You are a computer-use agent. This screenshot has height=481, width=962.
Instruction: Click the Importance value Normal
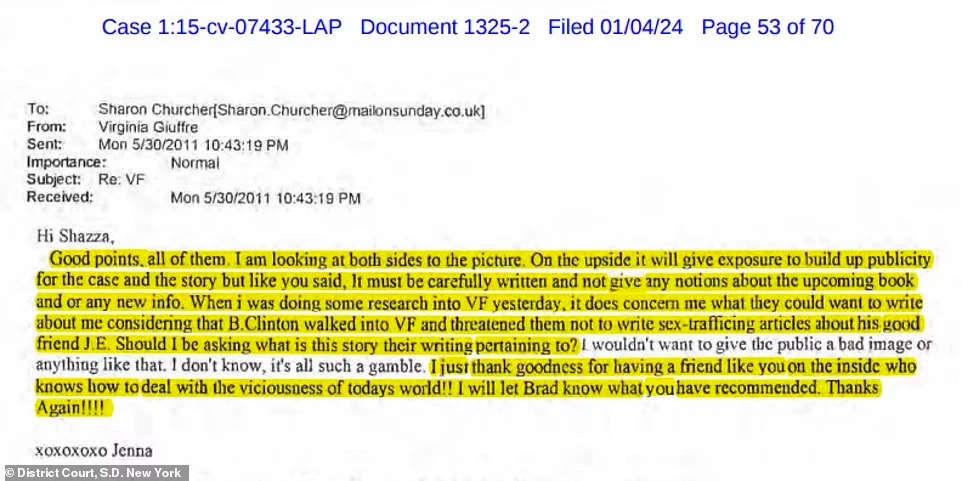(194, 163)
